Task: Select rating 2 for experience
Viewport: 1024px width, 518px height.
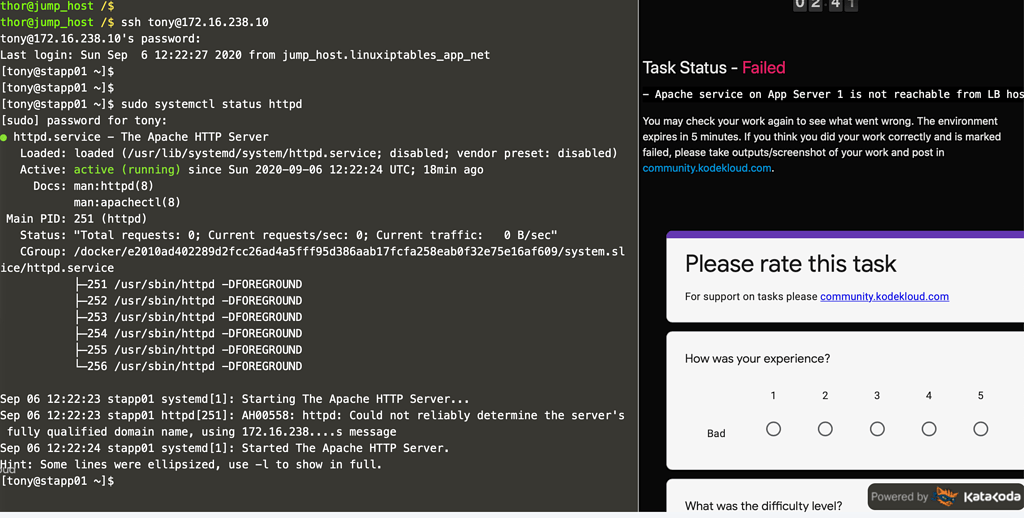Action: coord(825,429)
